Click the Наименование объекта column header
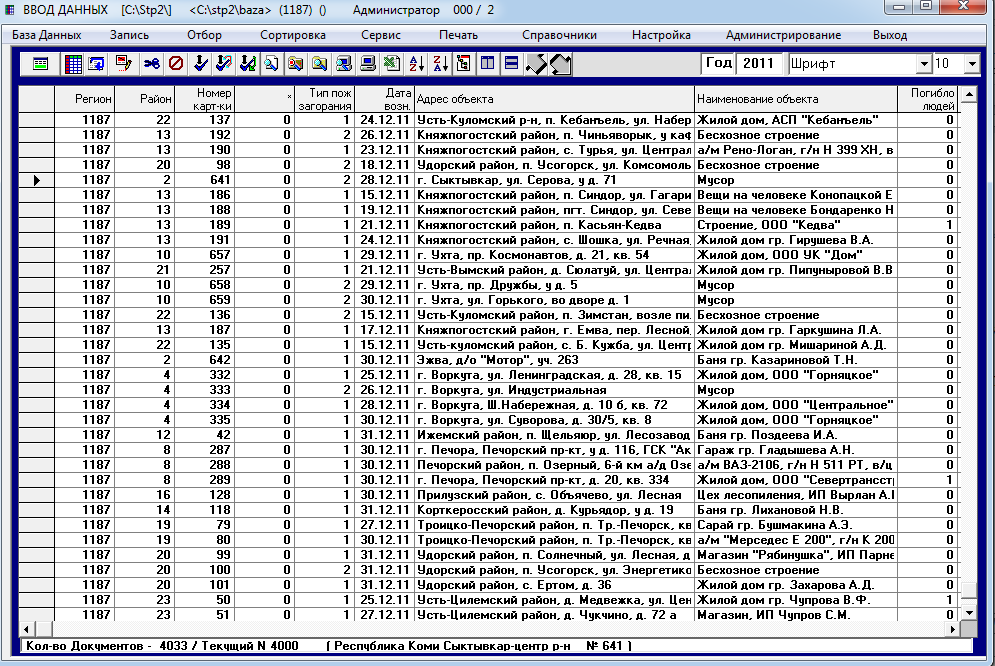Image resolution: width=995 pixels, height=666 pixels. coord(796,99)
